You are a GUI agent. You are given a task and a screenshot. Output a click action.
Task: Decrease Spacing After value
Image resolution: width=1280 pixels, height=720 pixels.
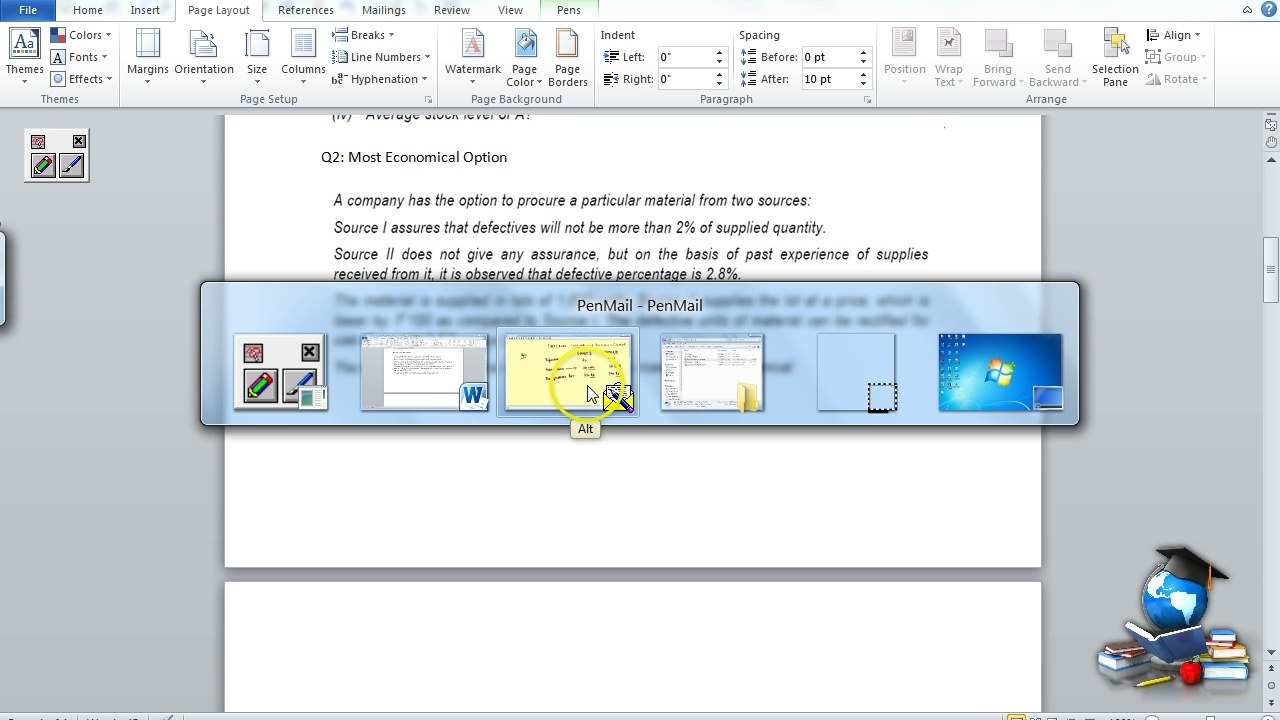click(863, 84)
